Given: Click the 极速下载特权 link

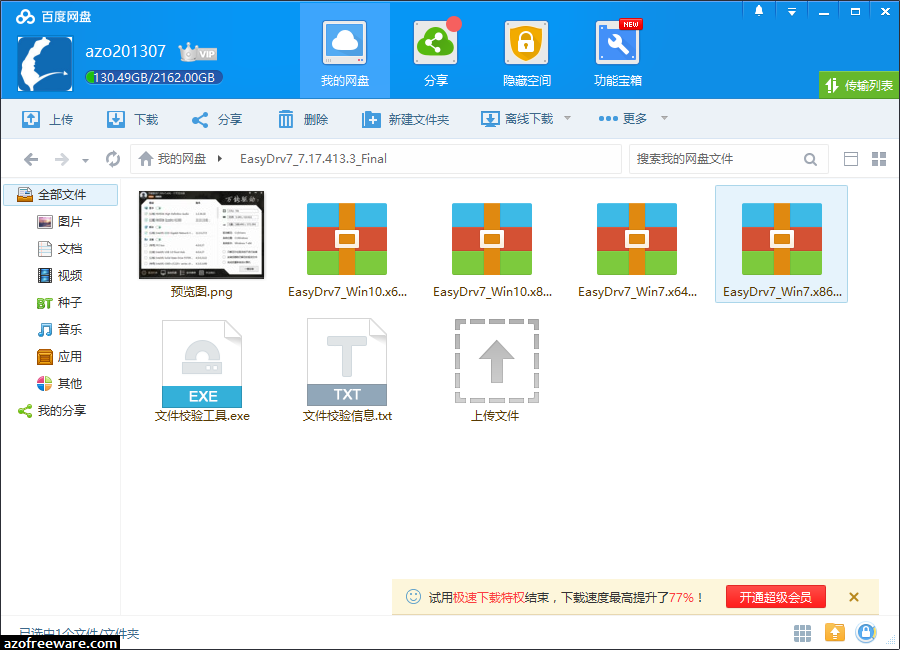Looking at the screenshot, I should coord(489,598).
